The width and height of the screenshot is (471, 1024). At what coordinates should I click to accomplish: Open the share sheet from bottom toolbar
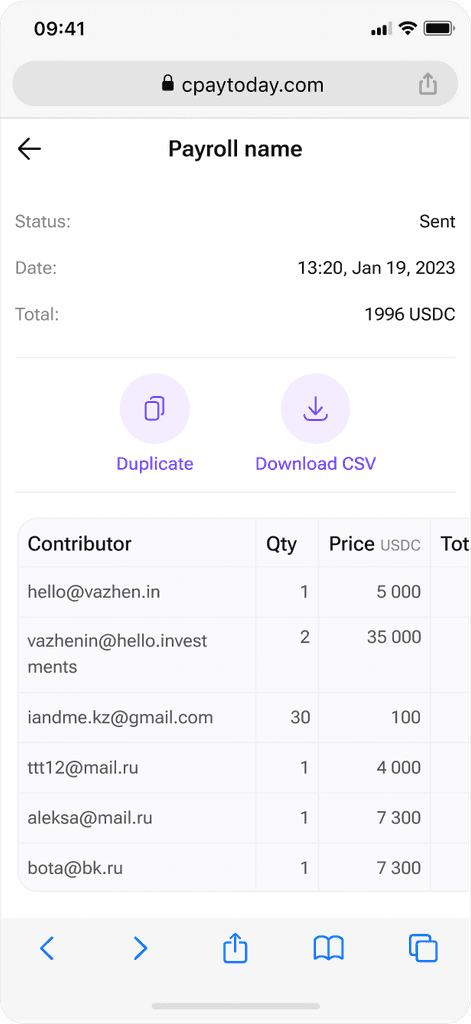click(235, 947)
